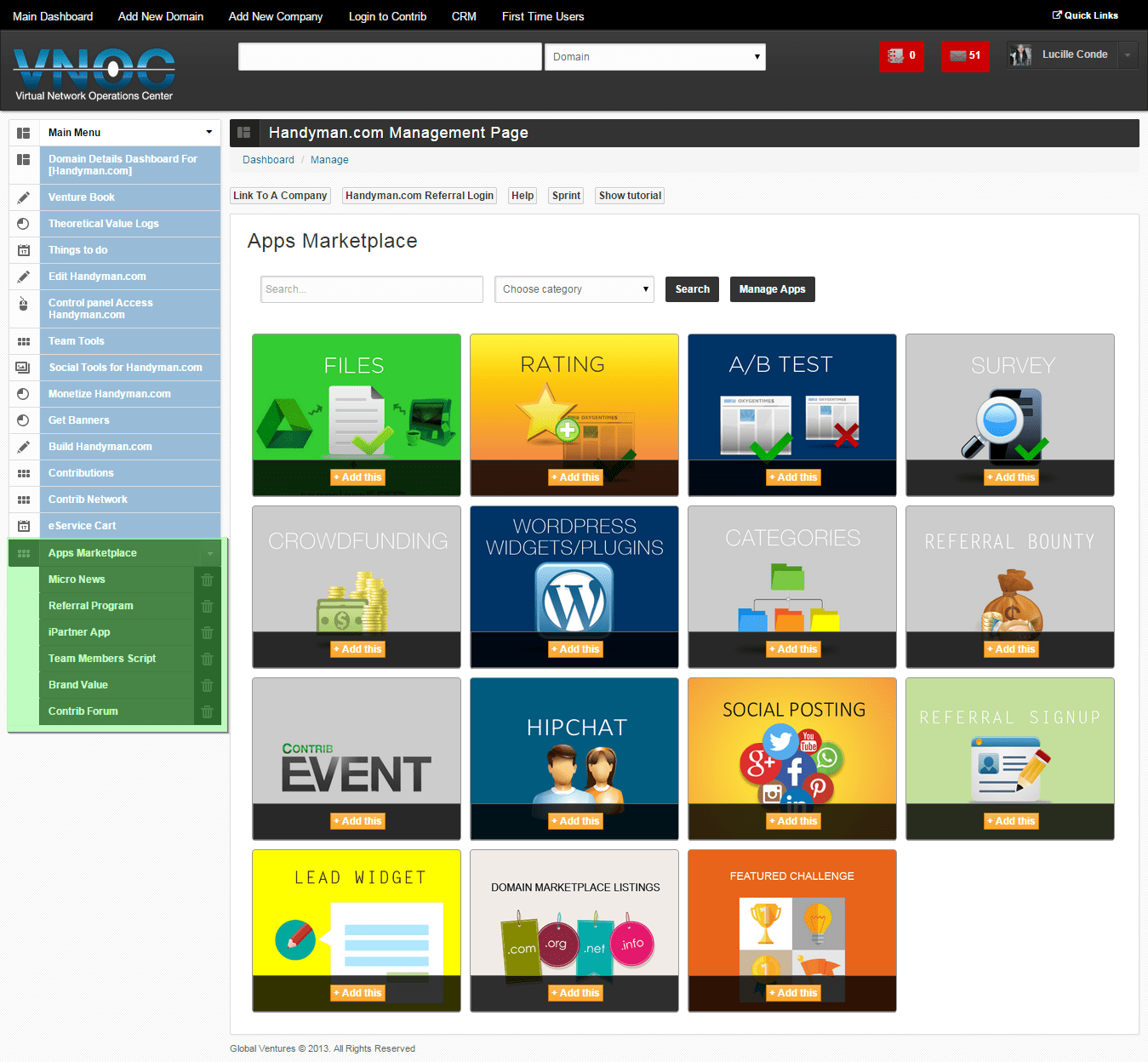Add the FILES app
Viewport: 1148px width, 1062px height.
[357, 477]
